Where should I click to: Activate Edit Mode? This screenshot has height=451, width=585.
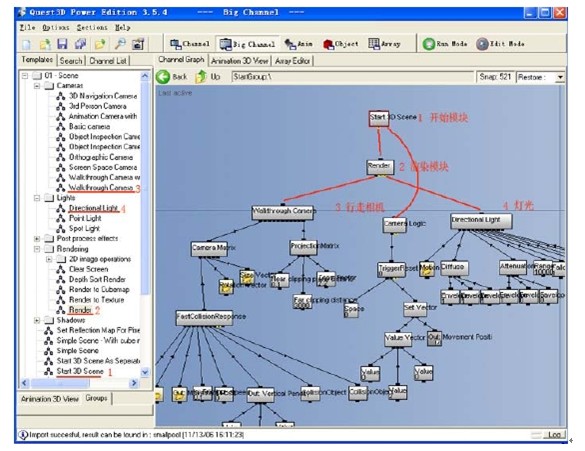tap(500, 44)
